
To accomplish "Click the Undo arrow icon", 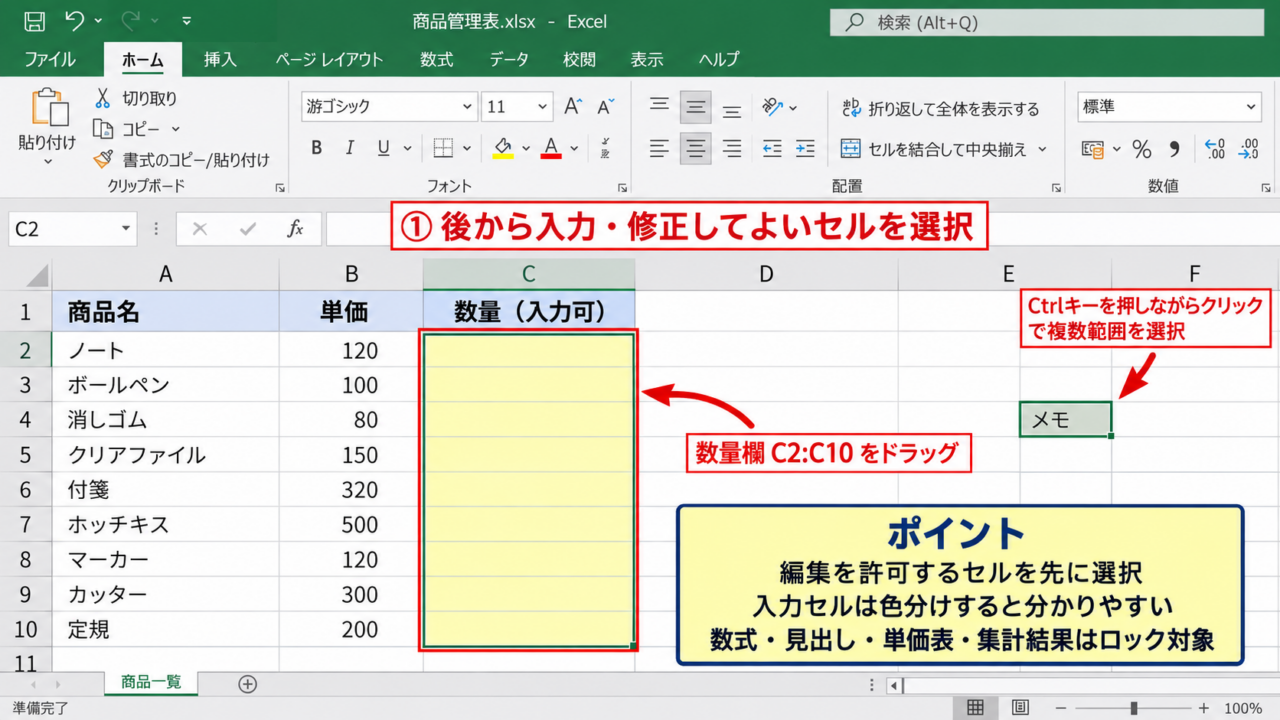I will pos(75,21).
